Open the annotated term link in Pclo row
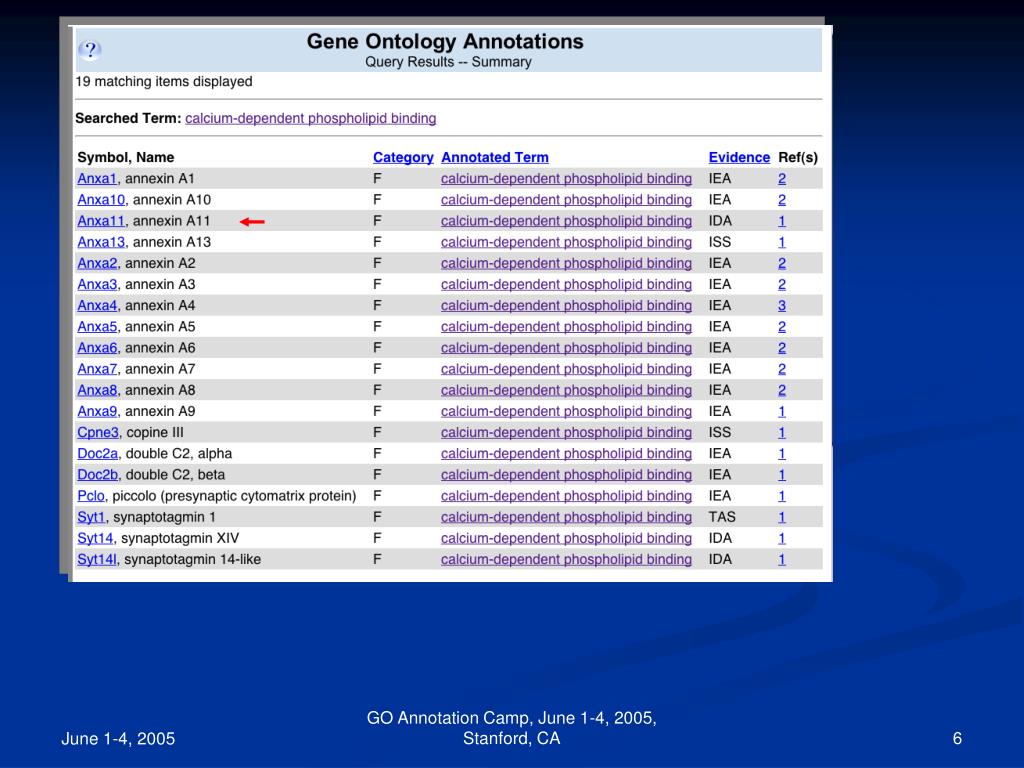The height and width of the screenshot is (768, 1024). tap(566, 496)
